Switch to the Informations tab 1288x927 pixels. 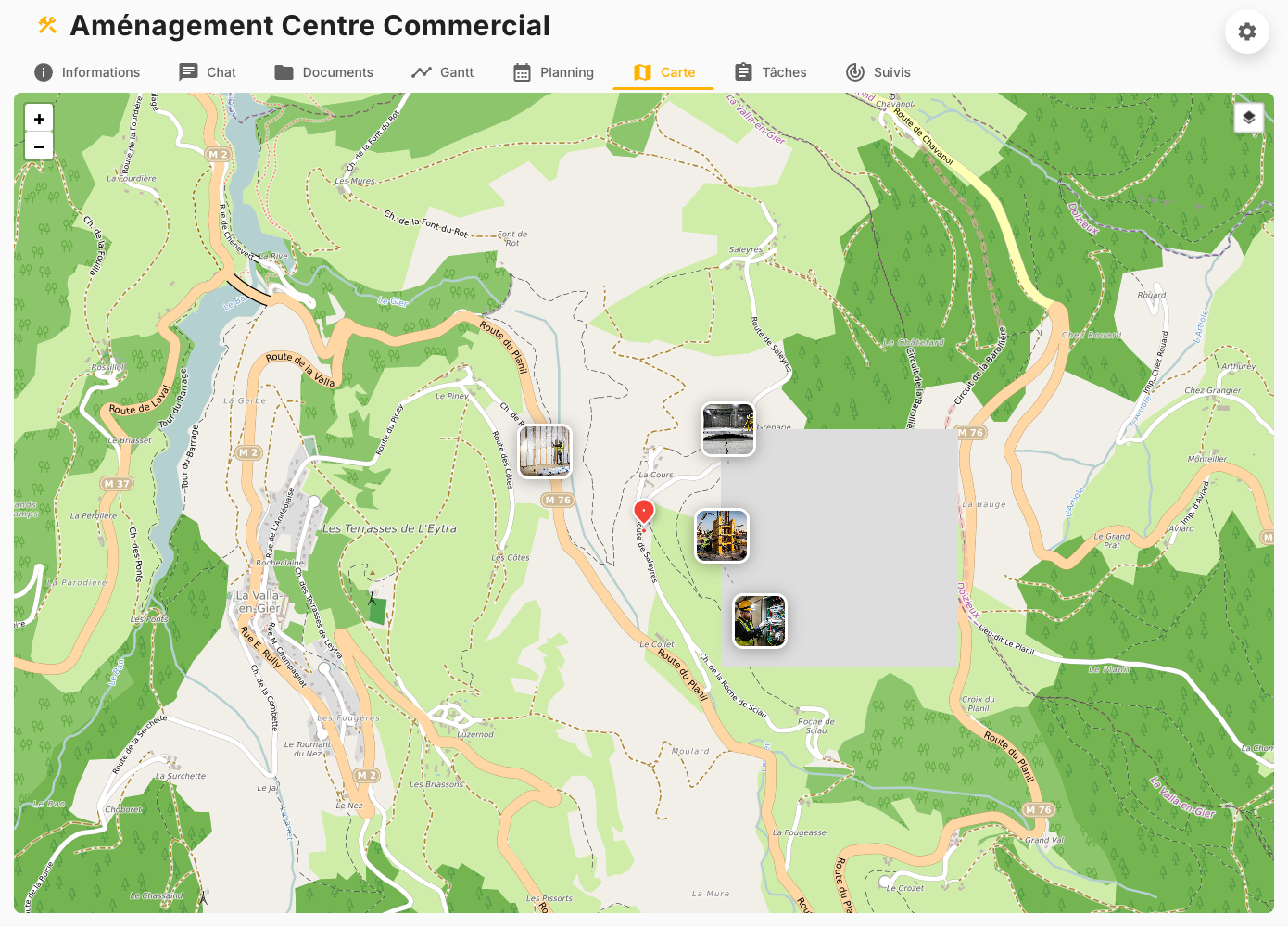[x=87, y=72]
